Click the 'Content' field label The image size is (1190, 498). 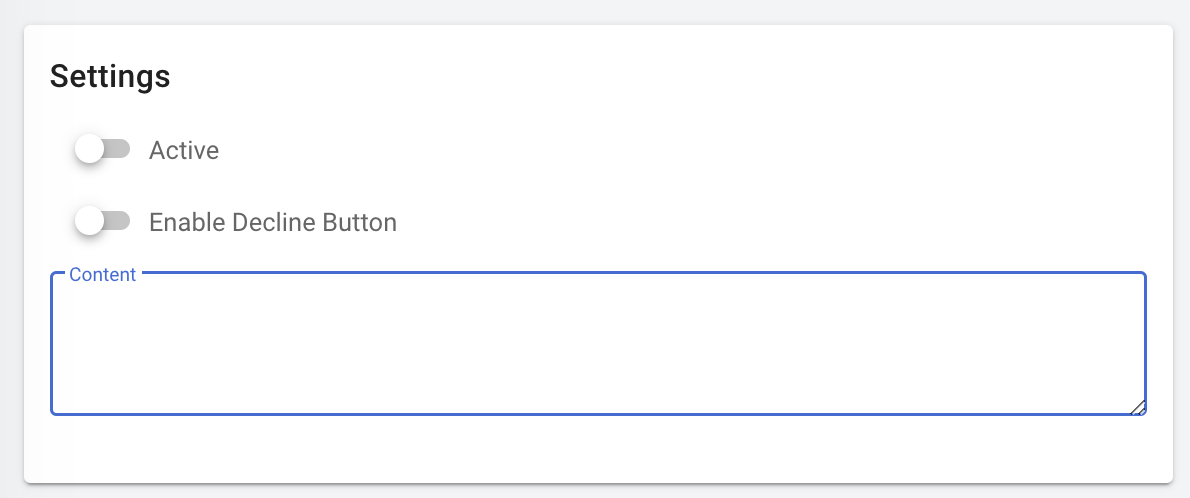[102, 275]
